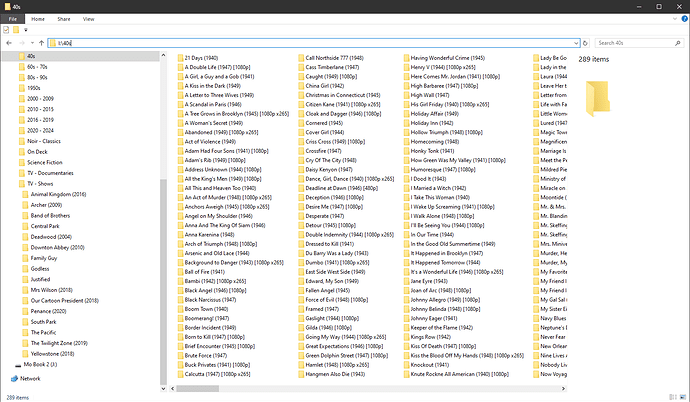This screenshot has width=690, height=402.
Task: Click the navigation pane scroll up arrow
Action: click(163, 55)
